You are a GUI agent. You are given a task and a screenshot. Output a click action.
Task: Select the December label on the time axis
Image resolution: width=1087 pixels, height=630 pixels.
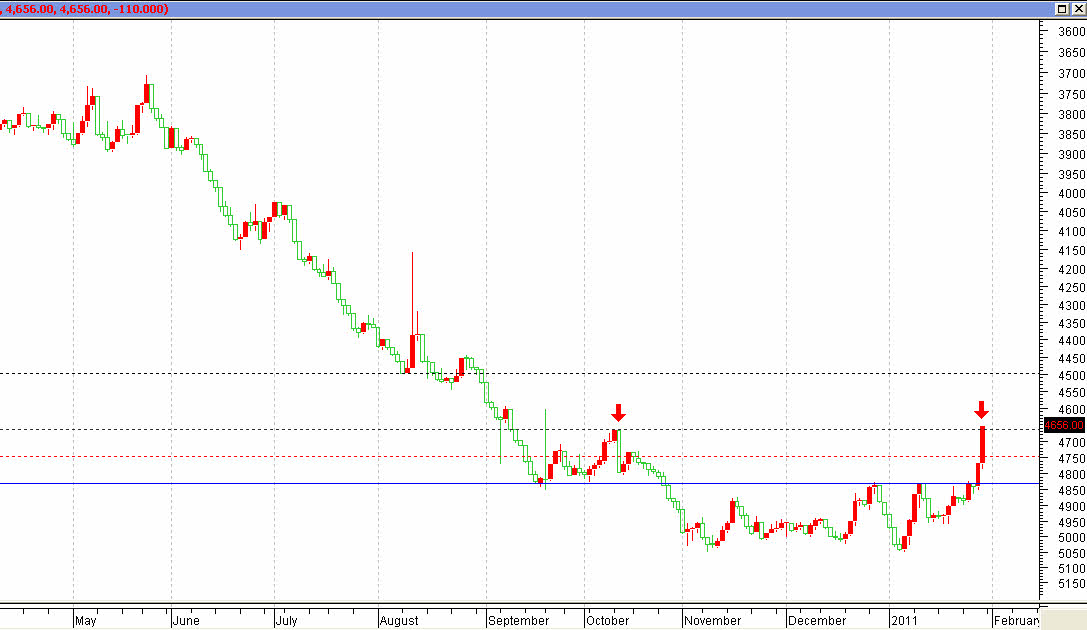(817, 620)
